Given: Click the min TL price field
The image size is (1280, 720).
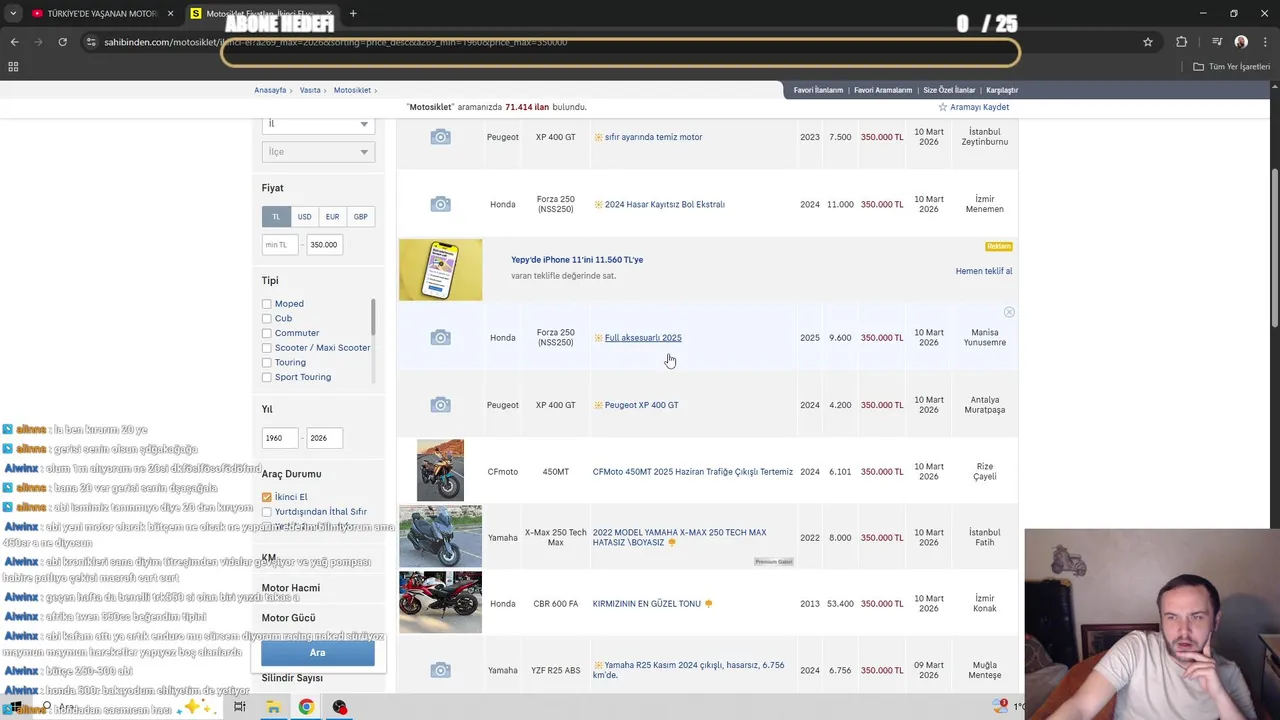Looking at the screenshot, I should point(281,245).
